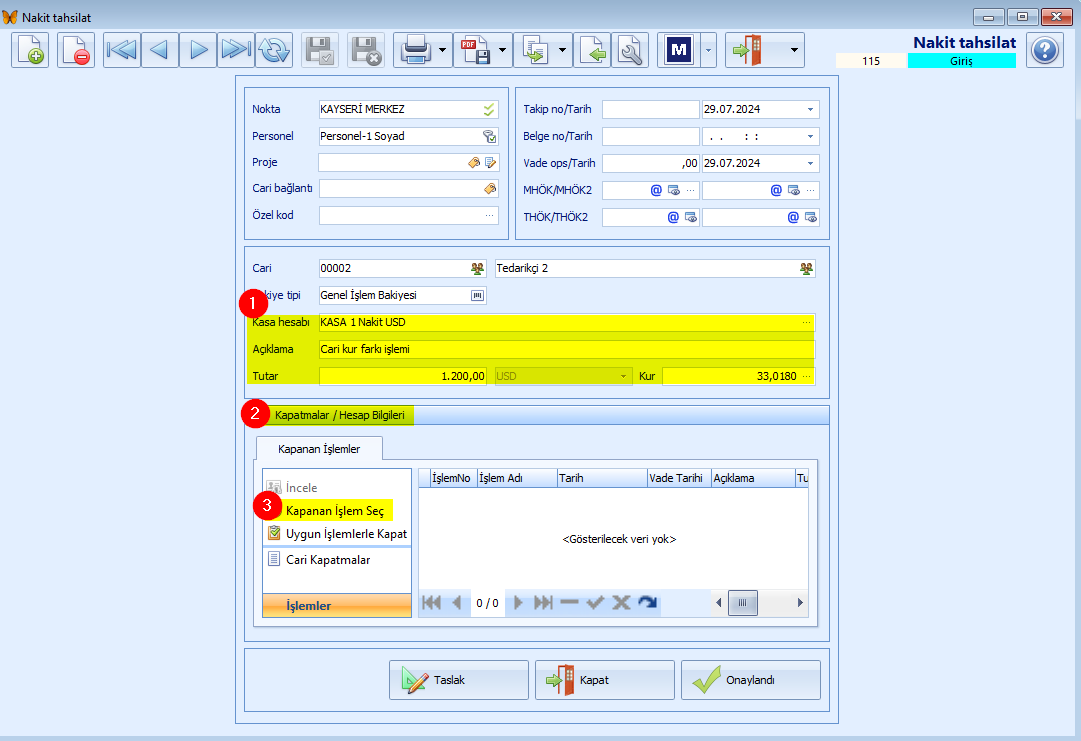Go to the previous record in toolbar
Screen dimensions: 1081x741
(x=160, y=50)
